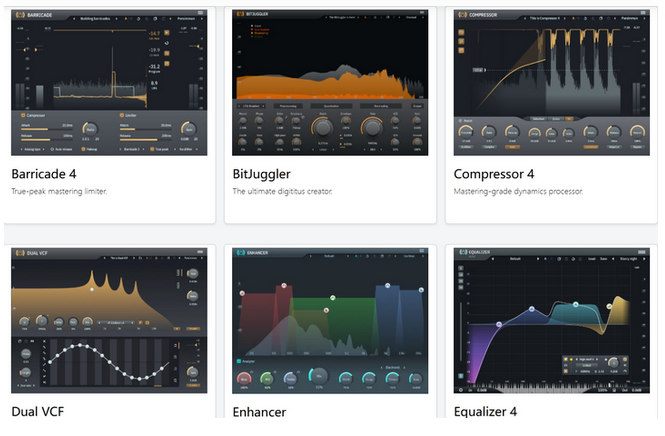
Task: Click the BitJuggler product title
Action: tap(261, 174)
